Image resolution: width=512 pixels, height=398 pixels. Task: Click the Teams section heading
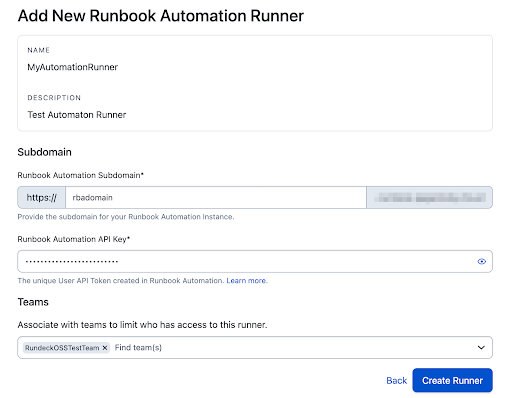33,302
